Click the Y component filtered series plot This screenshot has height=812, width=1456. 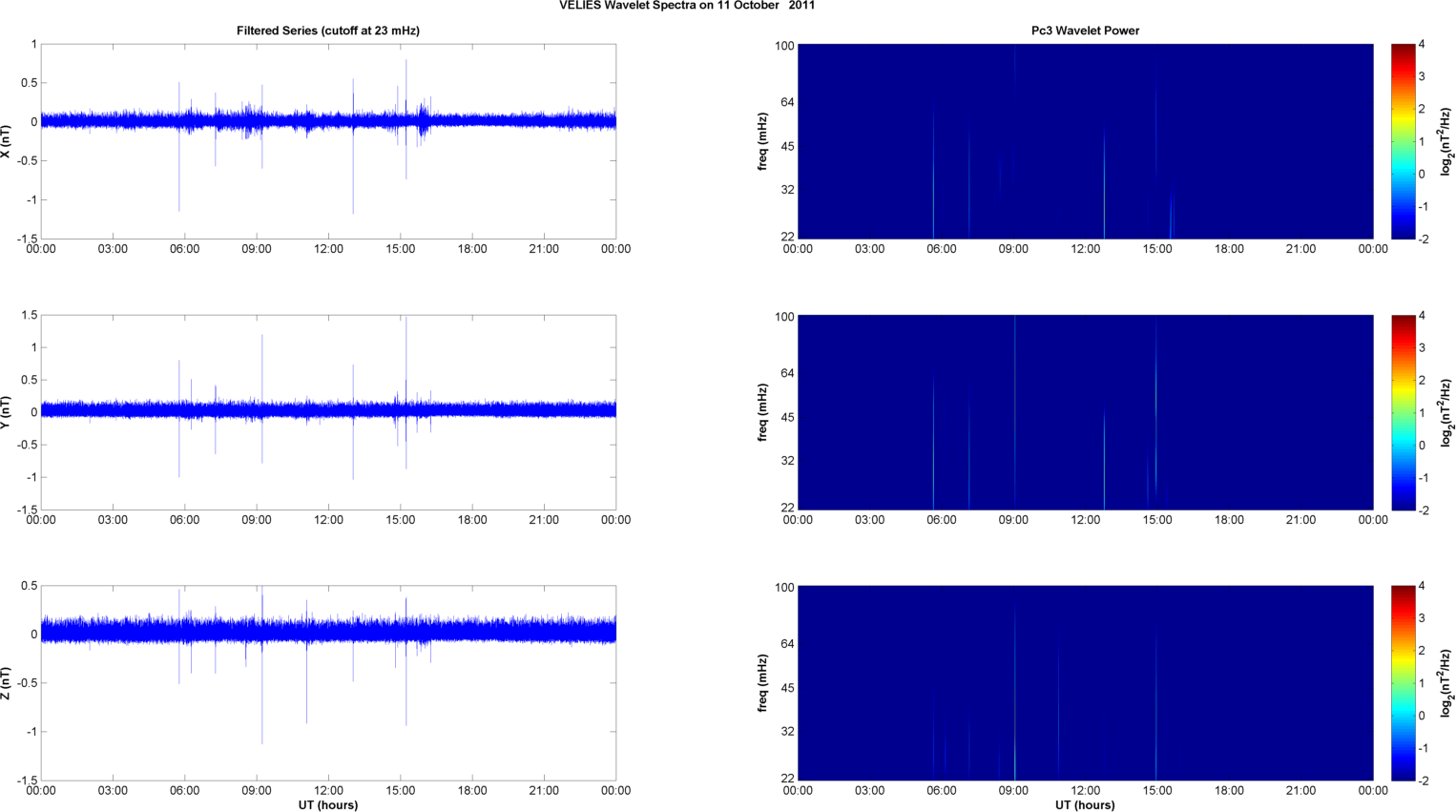[x=328, y=412]
